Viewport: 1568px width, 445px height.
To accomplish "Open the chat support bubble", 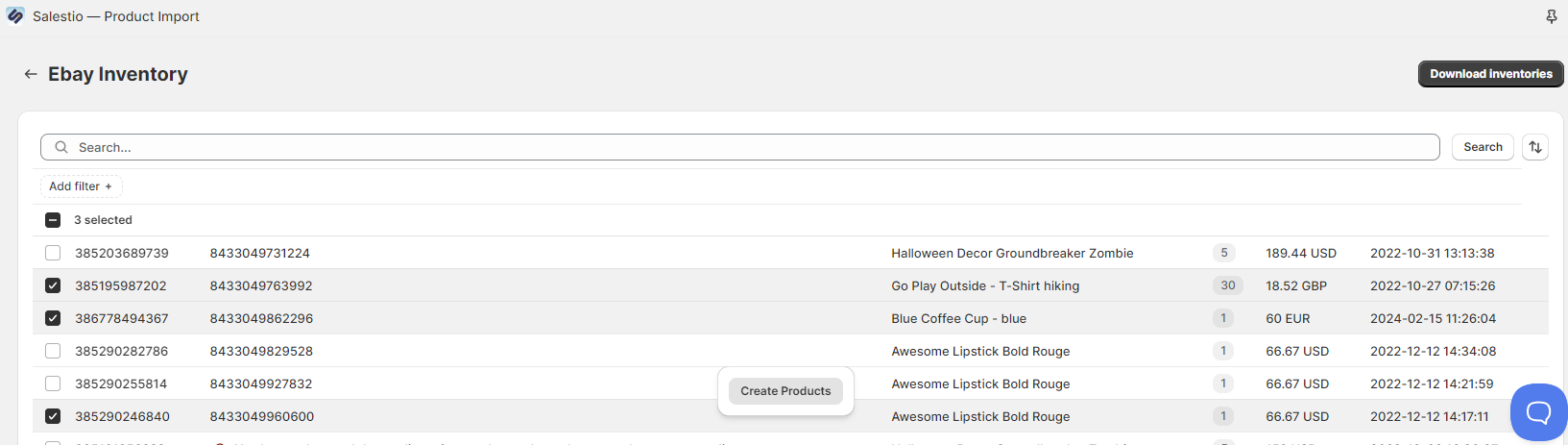I will pos(1538,412).
